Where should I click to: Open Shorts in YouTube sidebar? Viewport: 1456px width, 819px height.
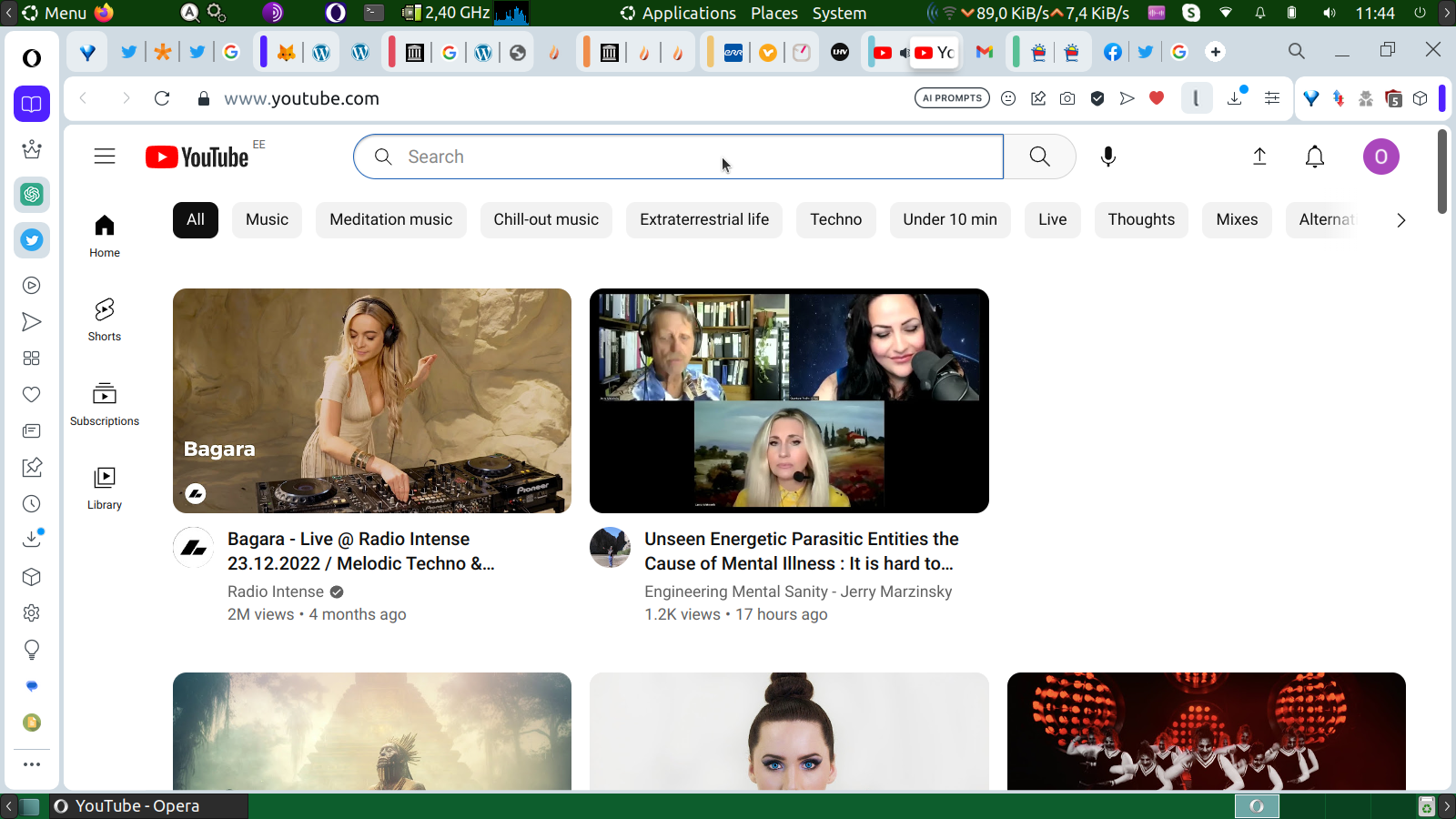pyautogui.click(x=105, y=319)
